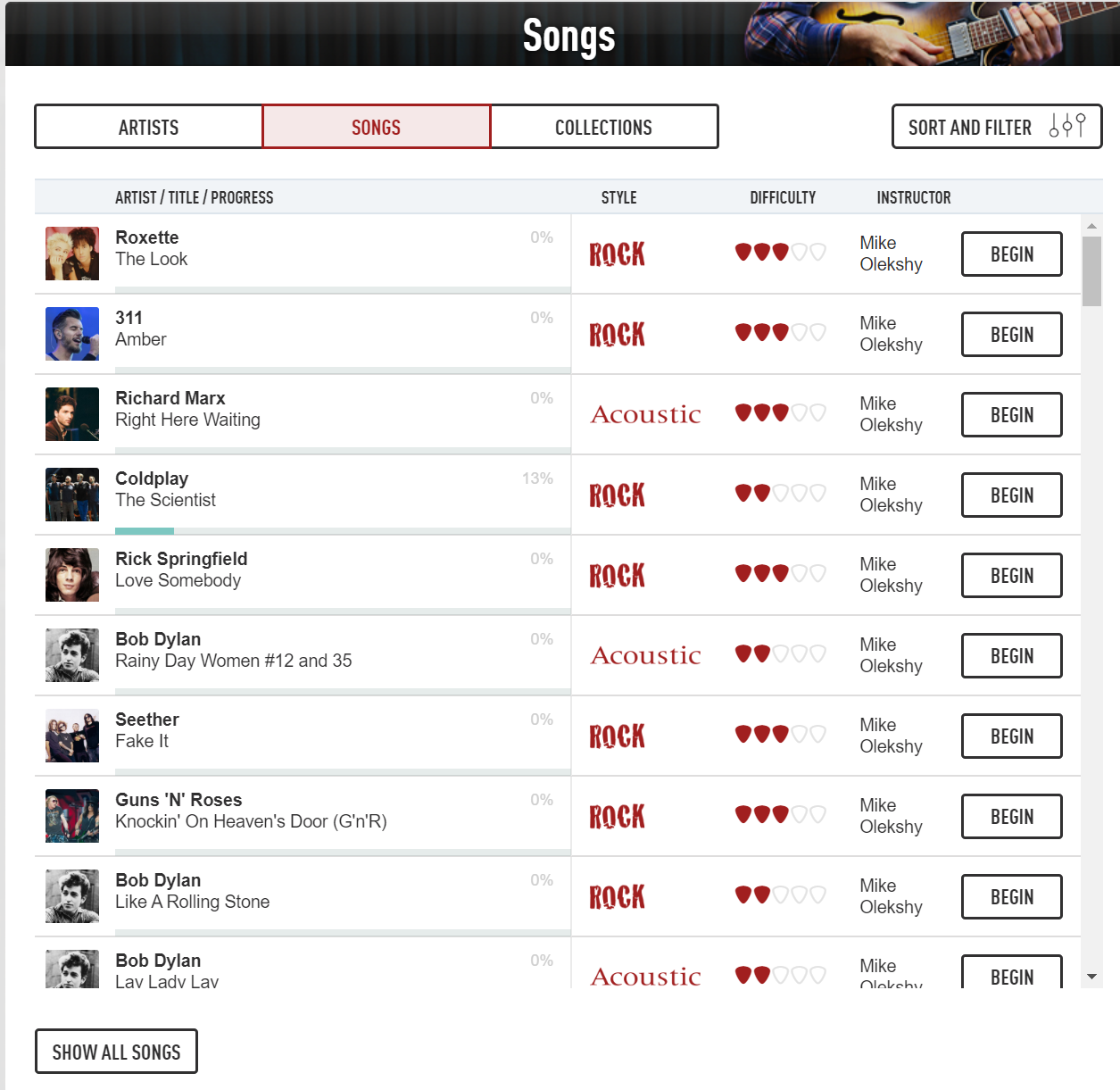Click the Acoustic style badge for Richard Marx
Viewport: 1120px width, 1090px height.
point(646,414)
